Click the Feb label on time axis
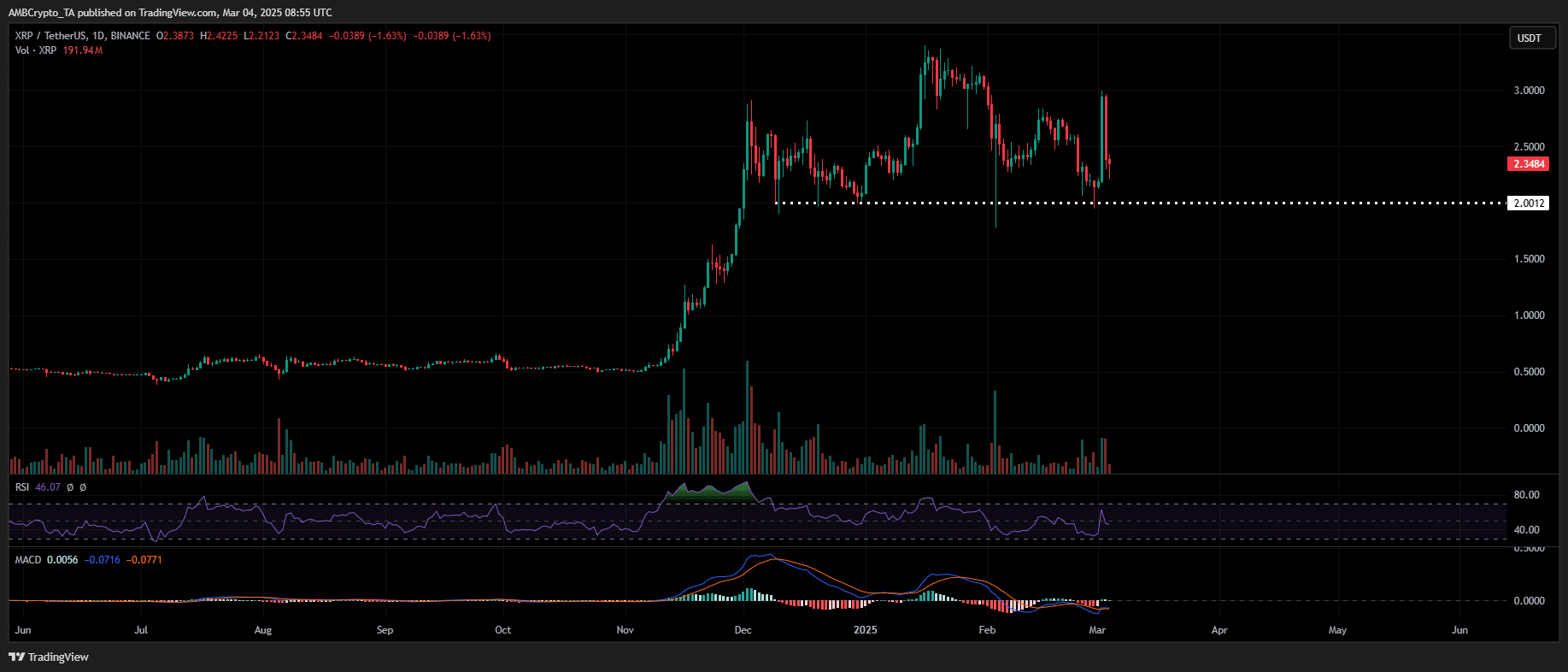 (987, 630)
